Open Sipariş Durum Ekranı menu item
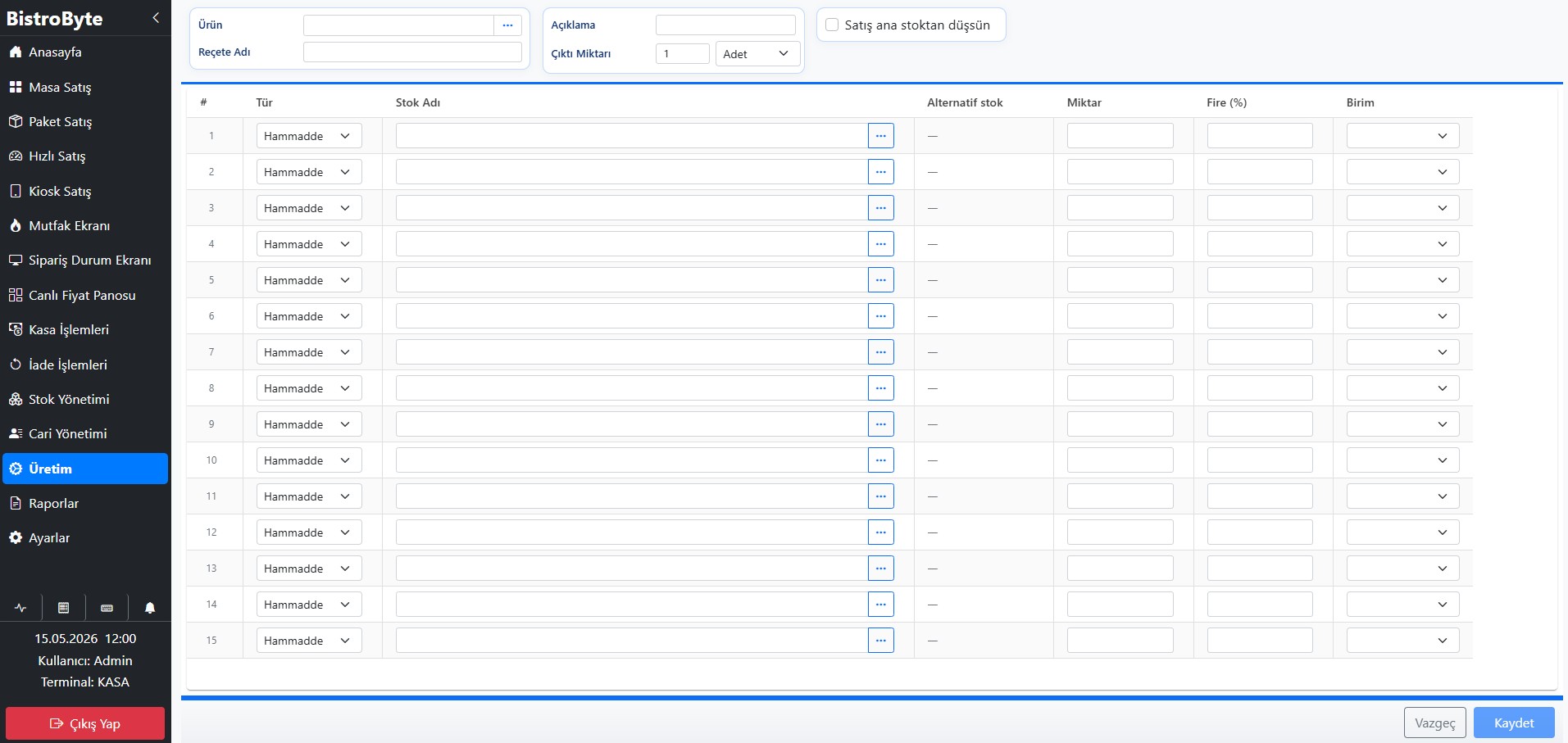 coord(85,261)
